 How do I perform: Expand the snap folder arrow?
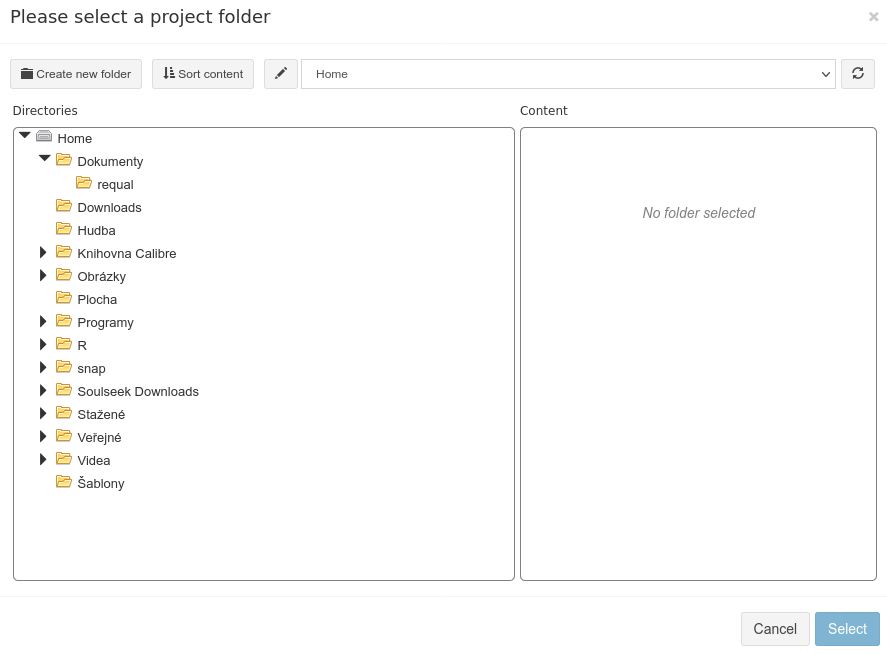tap(43, 367)
